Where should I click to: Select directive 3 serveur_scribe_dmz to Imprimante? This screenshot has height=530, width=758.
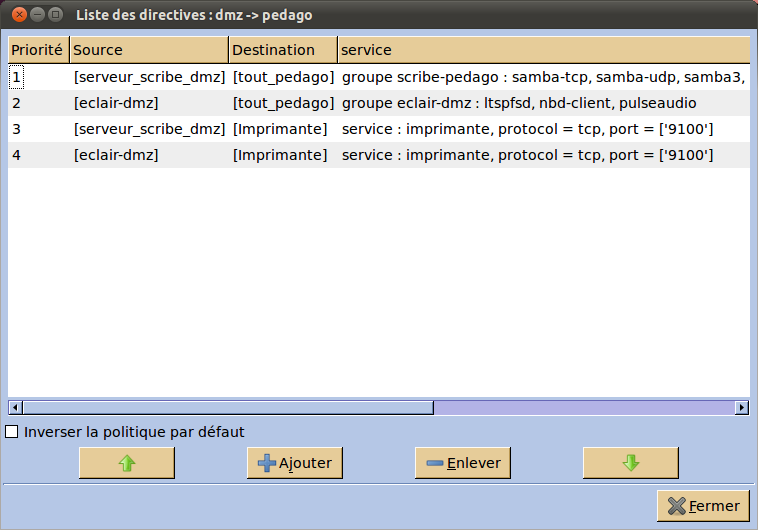(x=379, y=129)
